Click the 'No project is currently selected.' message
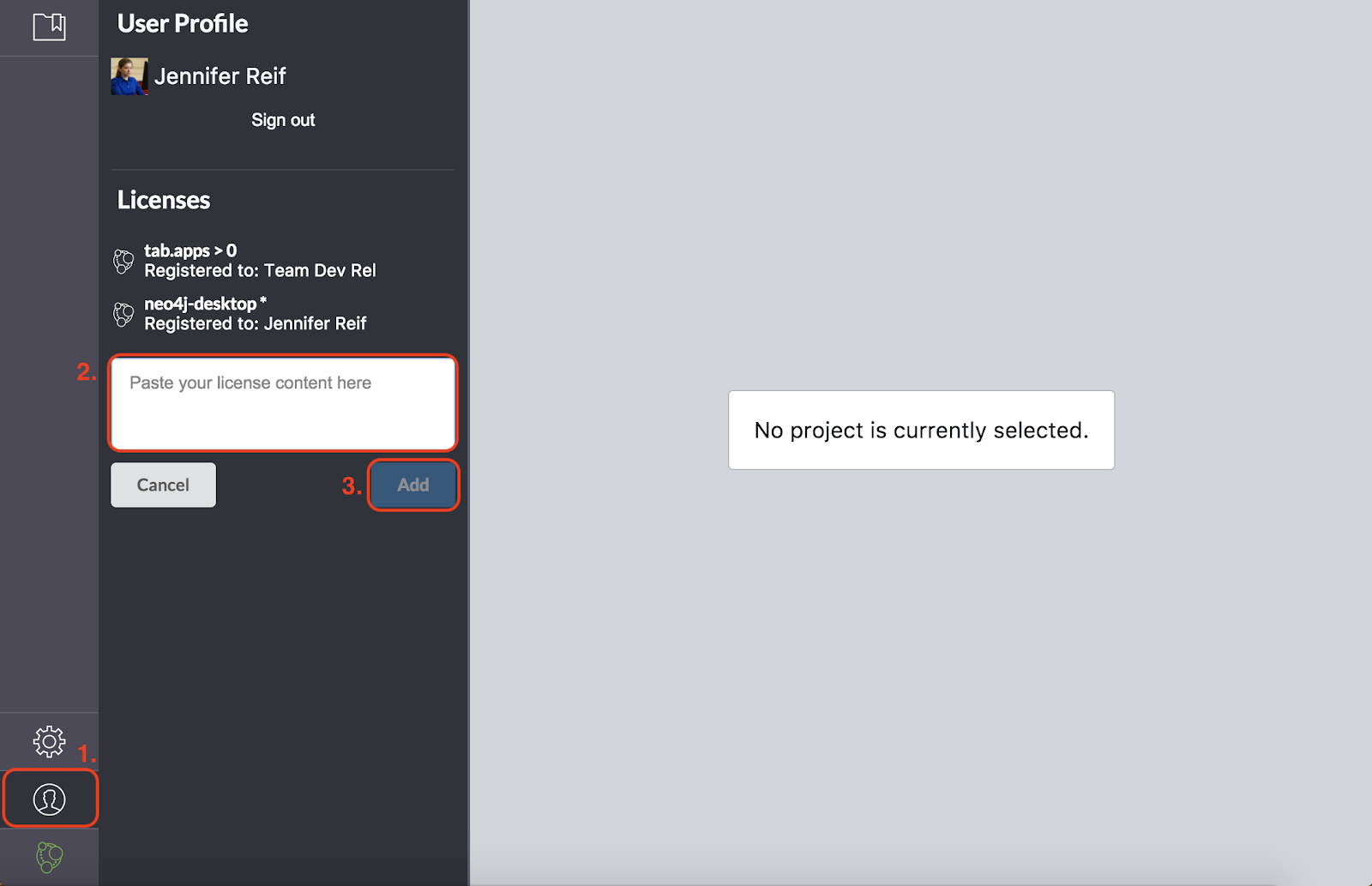1372x886 pixels. pyautogui.click(x=921, y=430)
